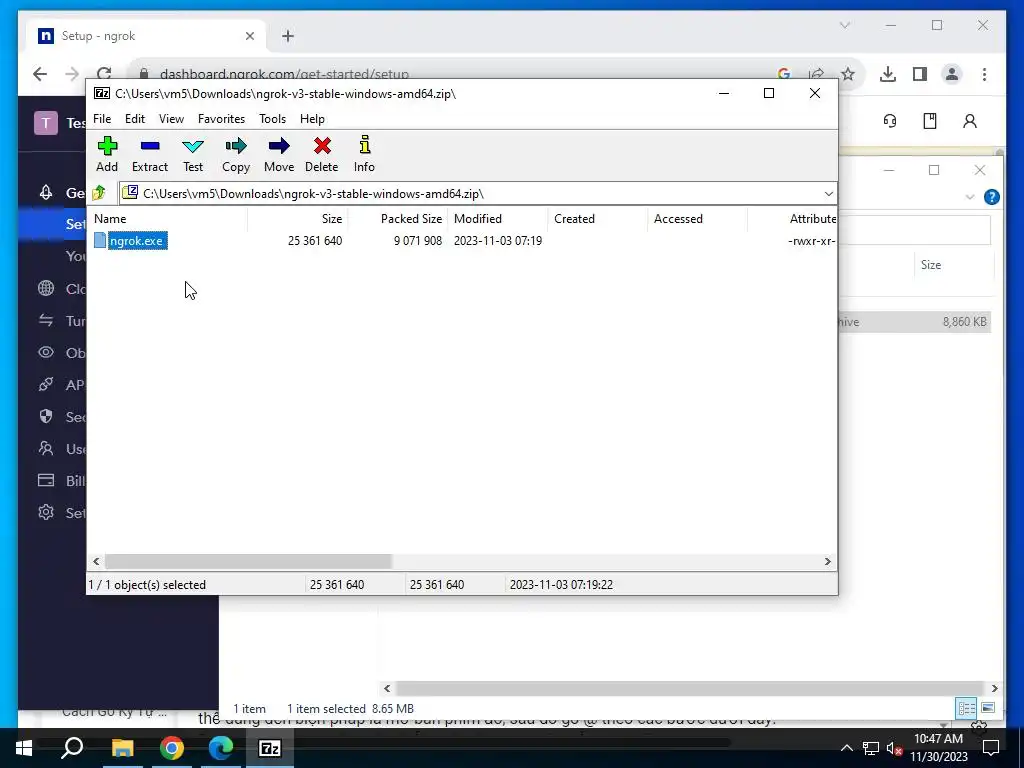The image size is (1024, 768).
Task: Click the 2023-11-03 07:19 modified date
Action: click(x=498, y=241)
